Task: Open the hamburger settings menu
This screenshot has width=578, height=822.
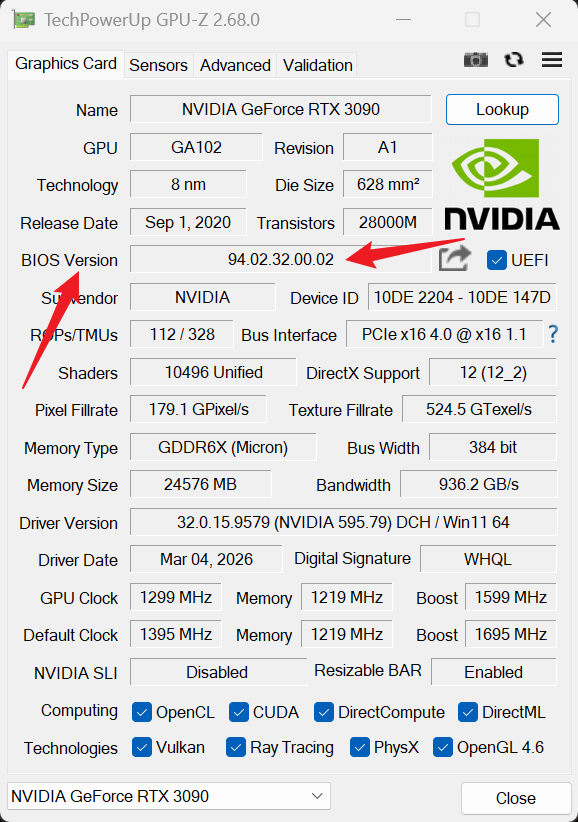Action: coord(552,60)
